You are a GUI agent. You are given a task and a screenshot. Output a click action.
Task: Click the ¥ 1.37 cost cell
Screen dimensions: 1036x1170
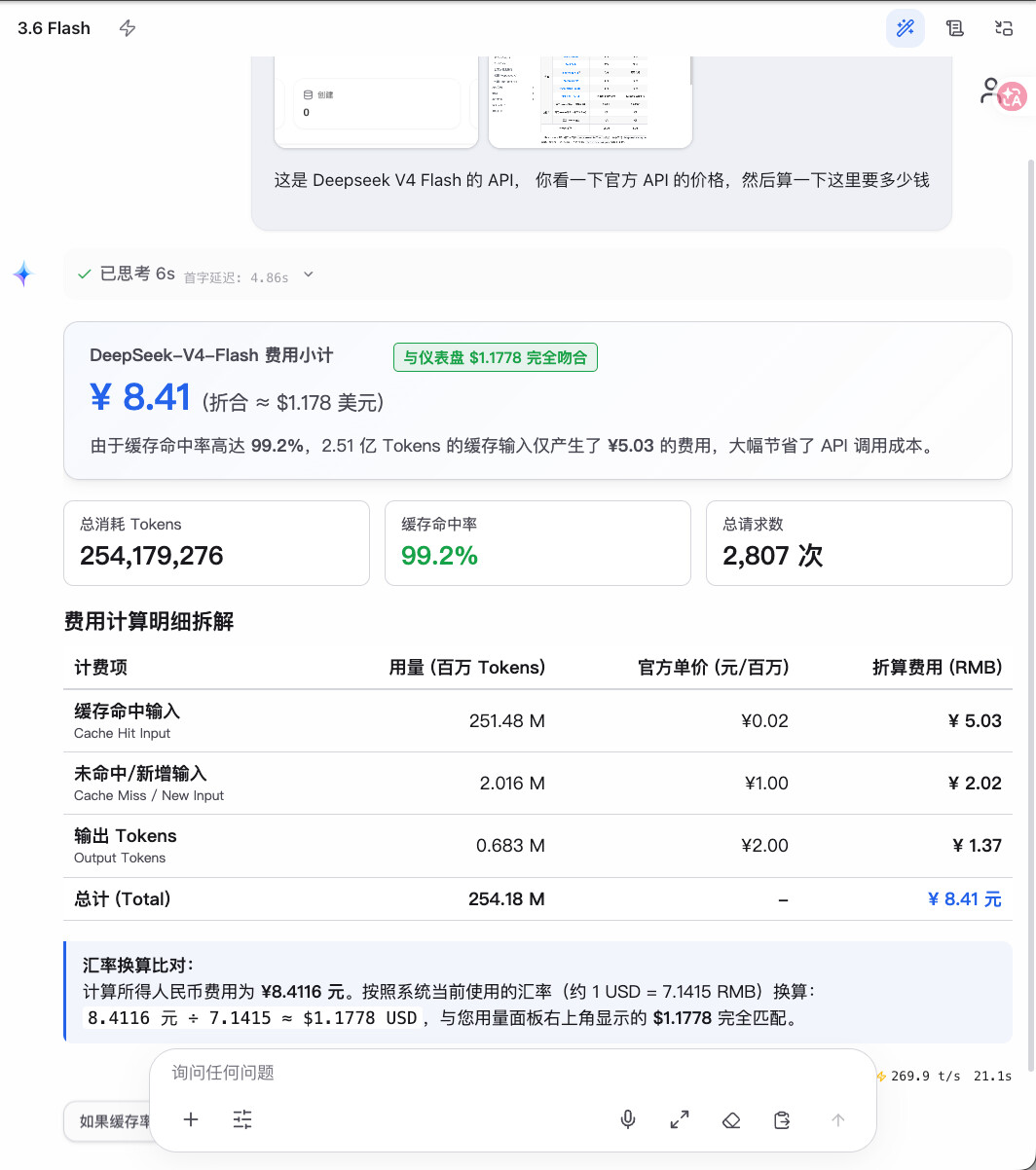(977, 846)
